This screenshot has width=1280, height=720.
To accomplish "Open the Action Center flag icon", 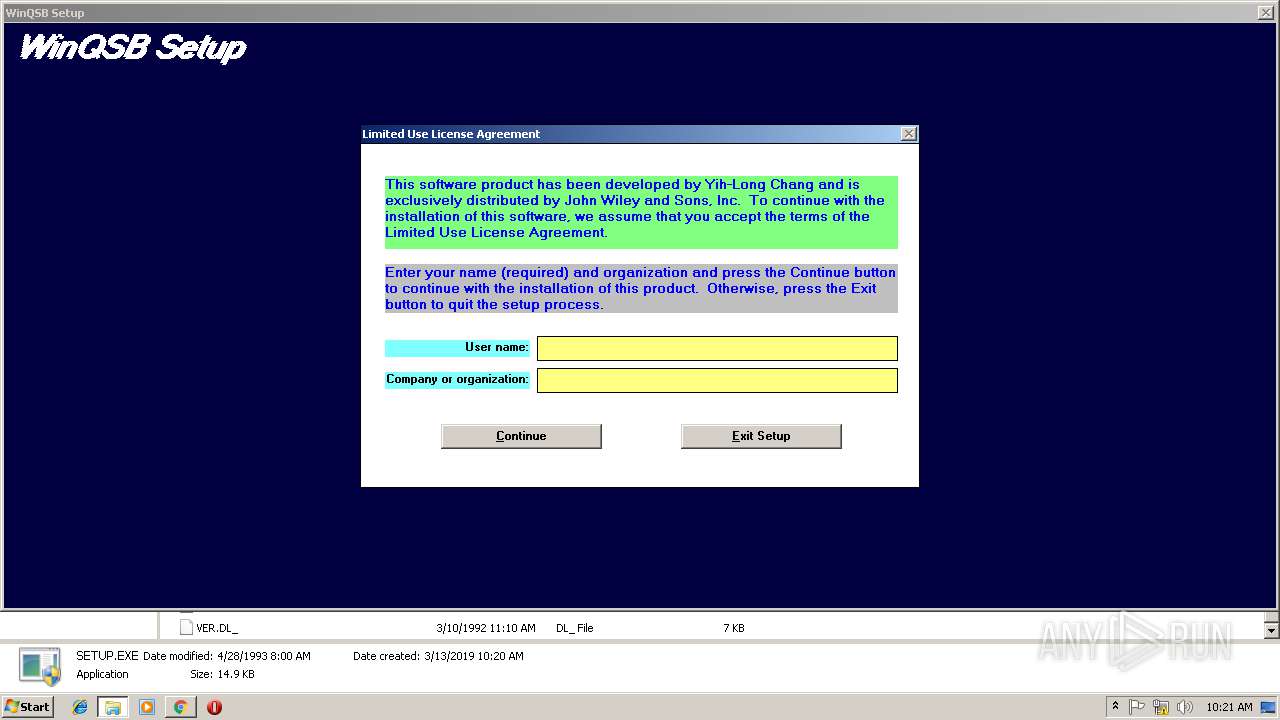I will coord(1137,707).
